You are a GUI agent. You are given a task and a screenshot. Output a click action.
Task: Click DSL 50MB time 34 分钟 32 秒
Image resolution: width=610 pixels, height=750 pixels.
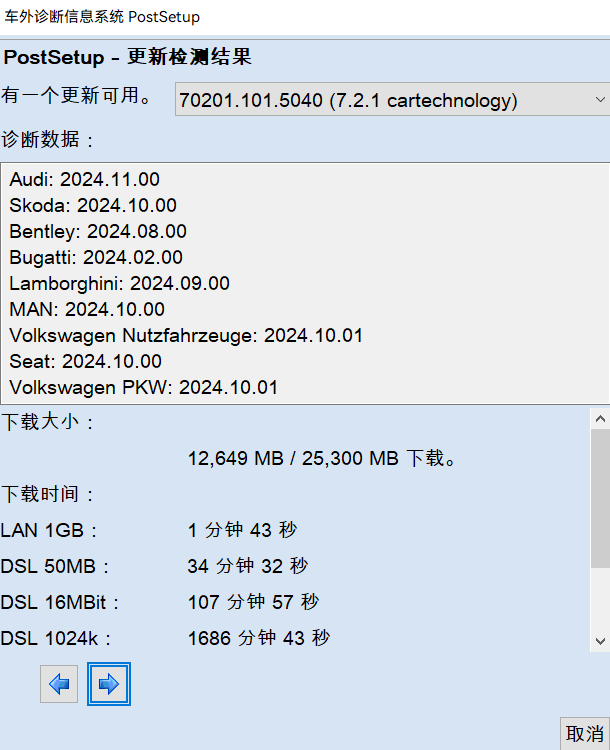(248, 566)
